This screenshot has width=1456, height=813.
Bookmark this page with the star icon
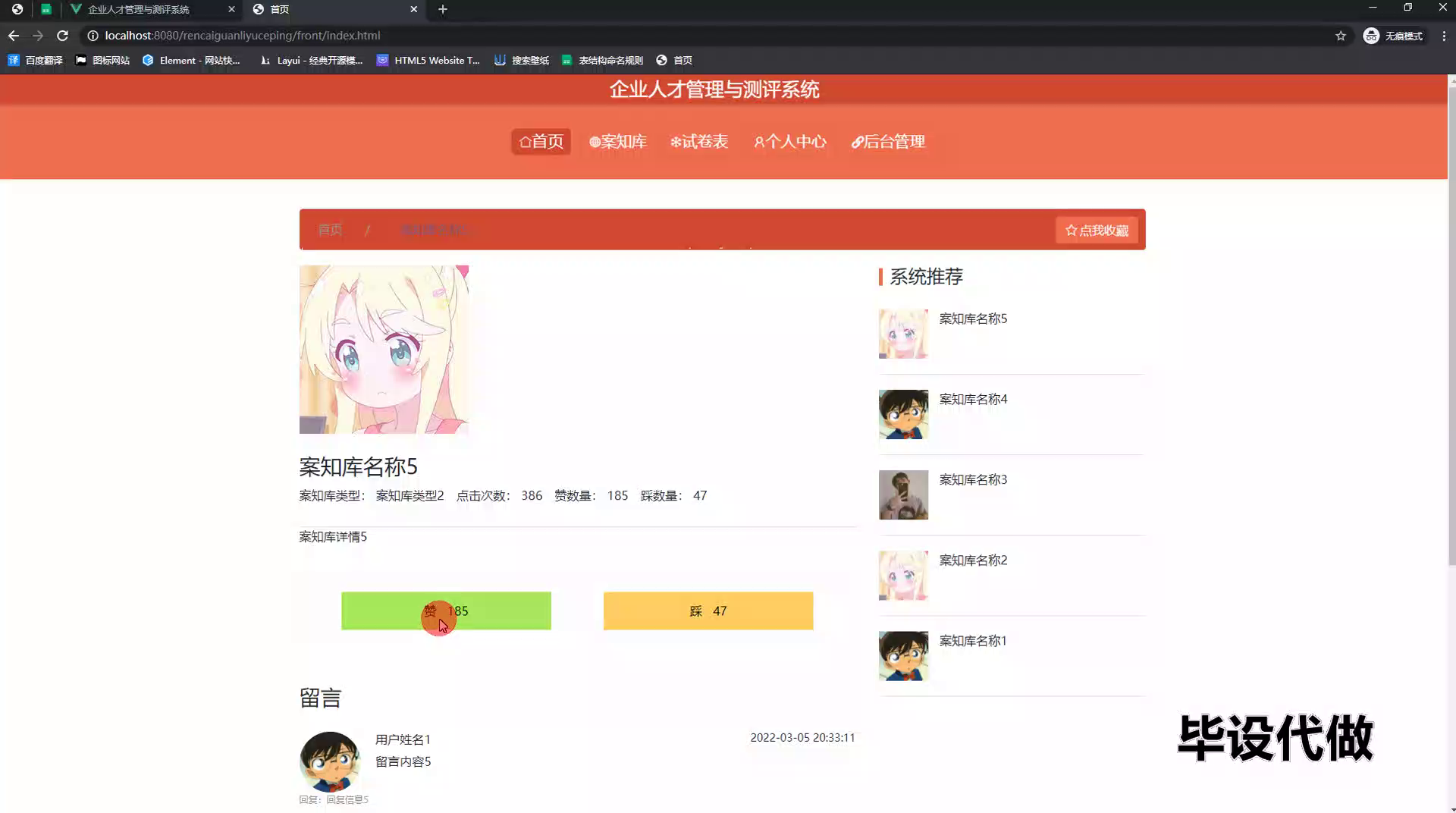coord(1341,36)
